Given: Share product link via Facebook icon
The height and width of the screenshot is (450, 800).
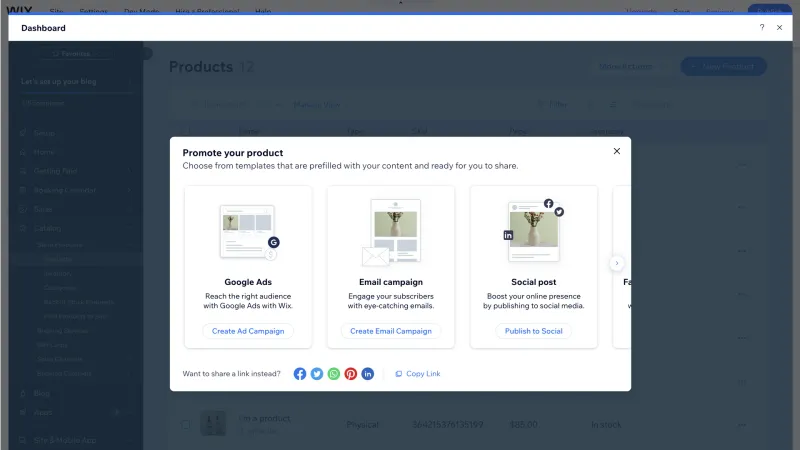Looking at the screenshot, I should (x=299, y=373).
